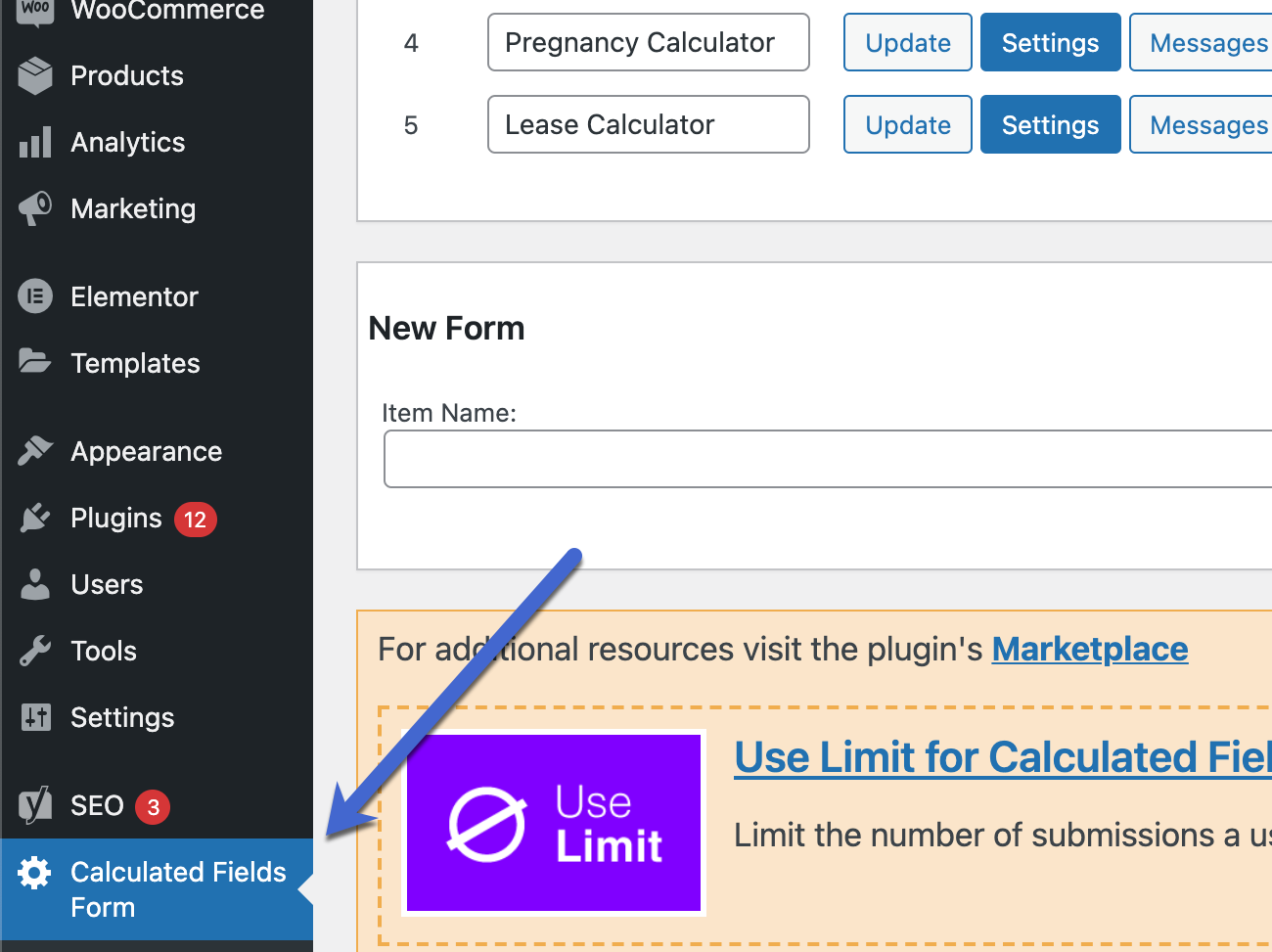
Task: Click the Analytics bar chart icon
Action: [x=35, y=143]
